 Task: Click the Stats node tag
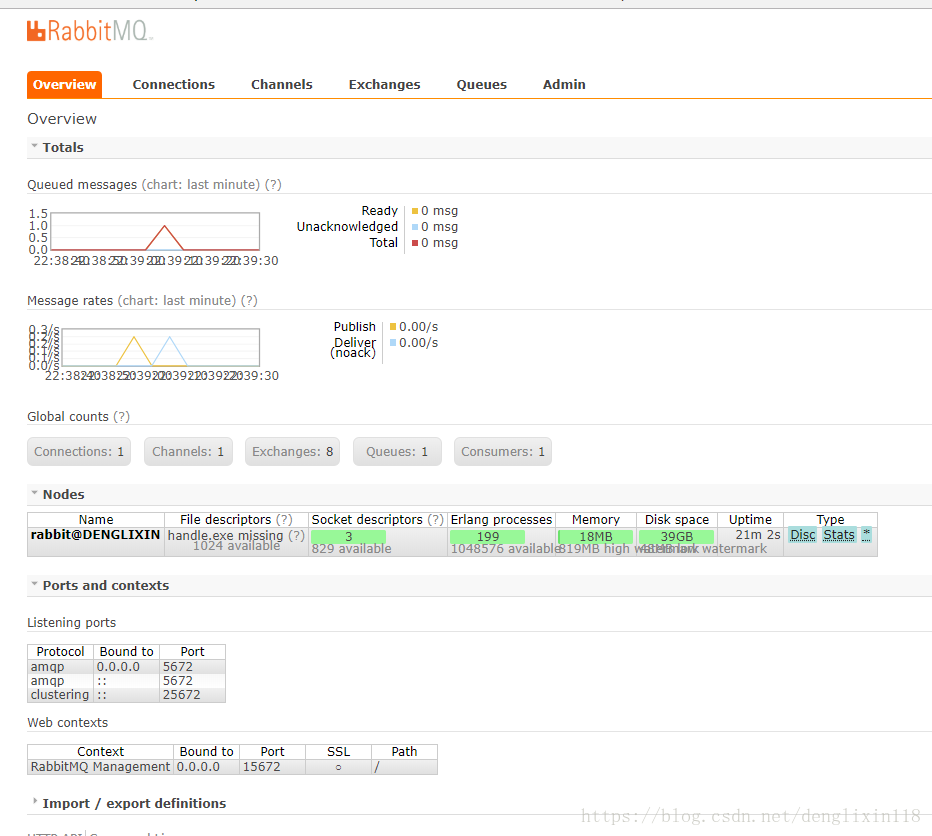point(839,535)
